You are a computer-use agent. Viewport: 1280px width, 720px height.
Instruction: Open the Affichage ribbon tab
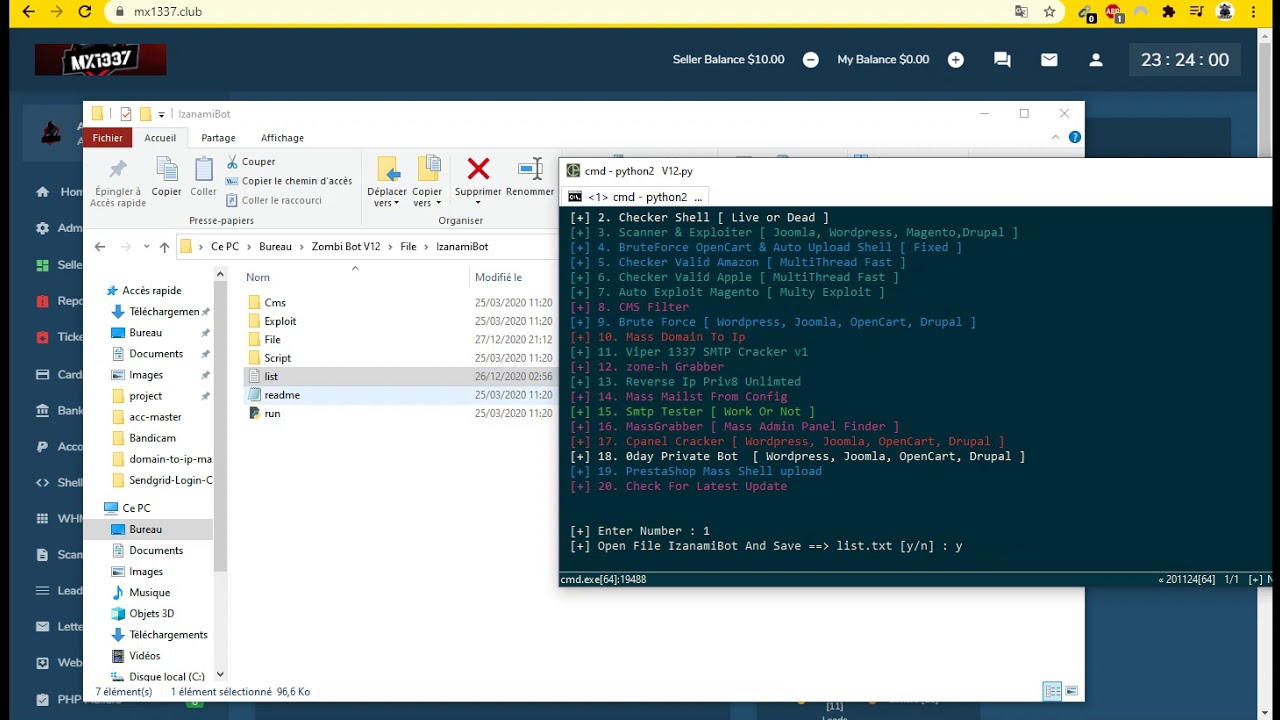(x=282, y=138)
